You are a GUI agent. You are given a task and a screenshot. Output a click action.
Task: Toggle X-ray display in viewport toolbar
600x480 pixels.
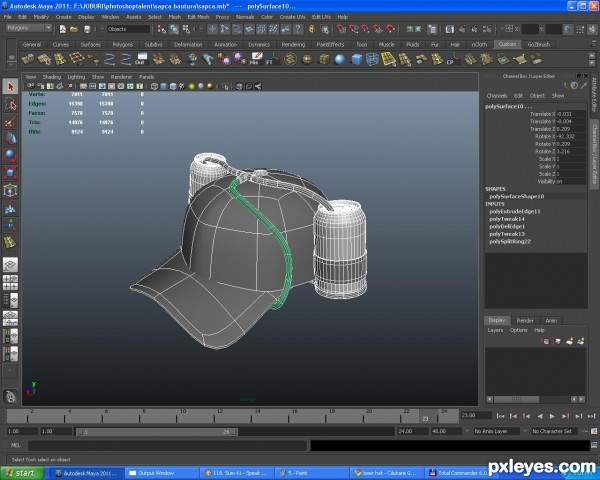click(x=240, y=86)
